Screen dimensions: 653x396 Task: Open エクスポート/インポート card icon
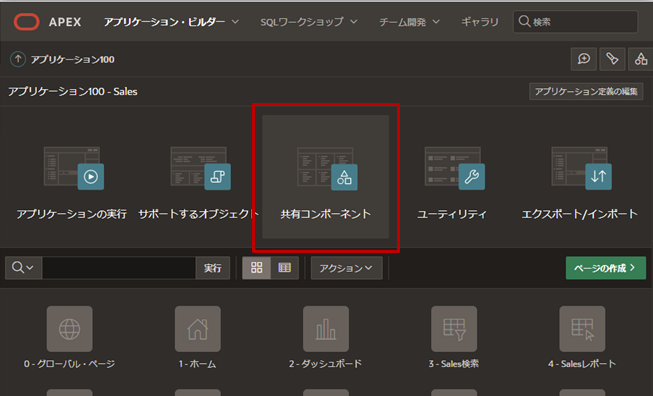pos(581,168)
